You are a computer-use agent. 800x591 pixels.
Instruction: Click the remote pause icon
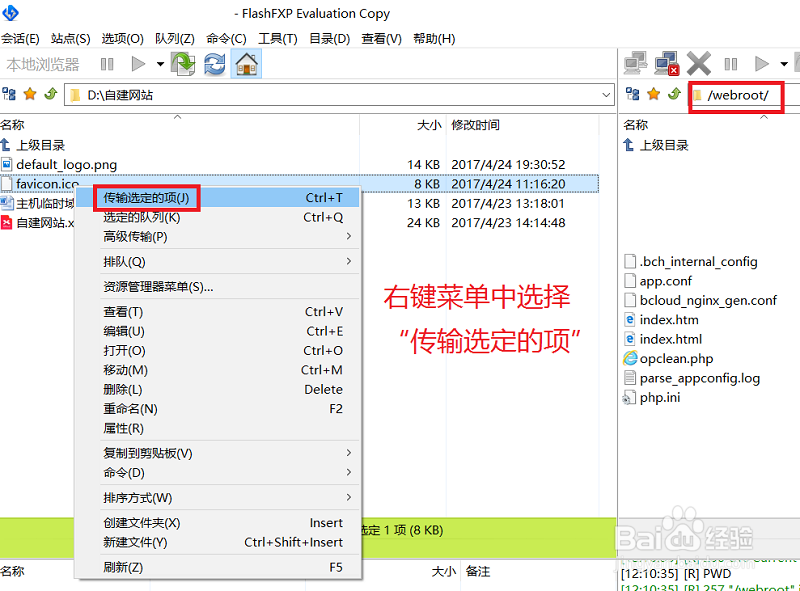point(731,64)
